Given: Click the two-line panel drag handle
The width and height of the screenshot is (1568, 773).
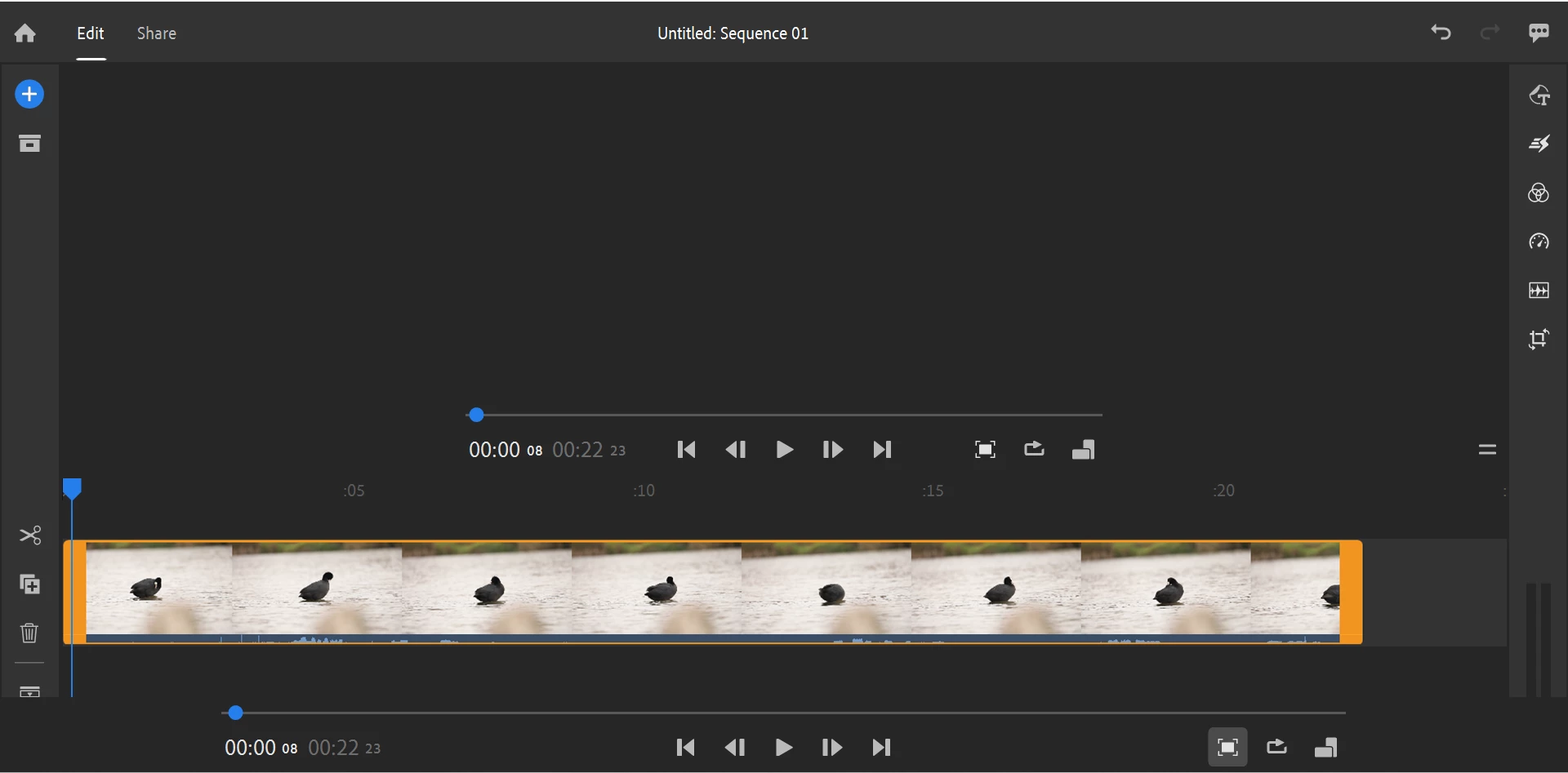Looking at the screenshot, I should tap(1487, 450).
